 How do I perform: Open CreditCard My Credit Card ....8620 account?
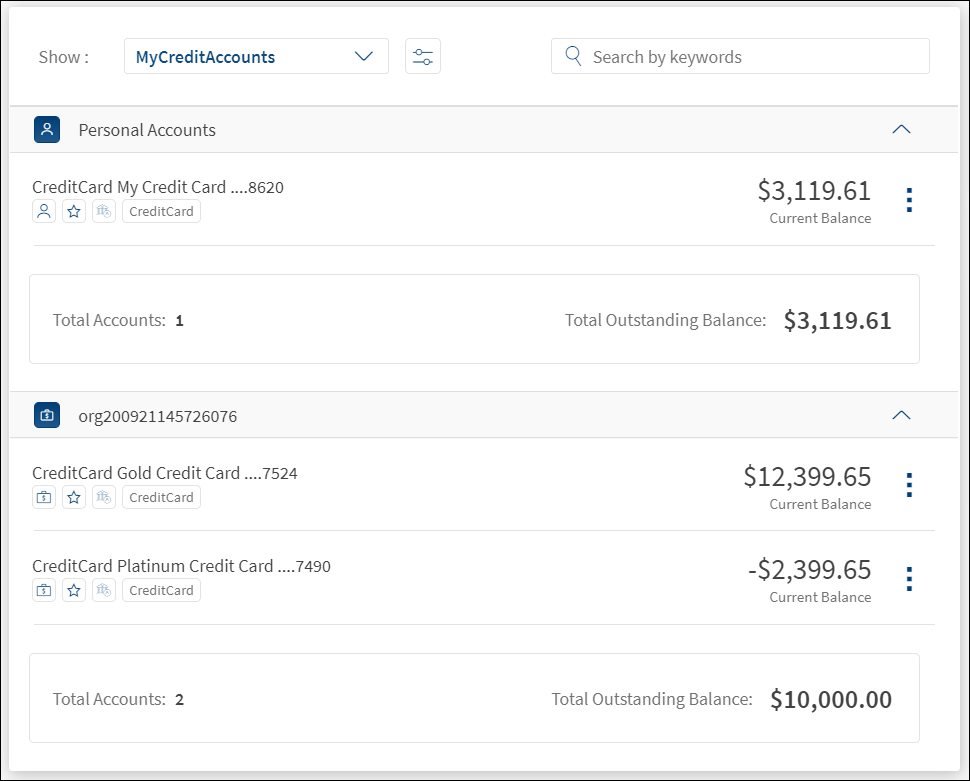[x=158, y=187]
